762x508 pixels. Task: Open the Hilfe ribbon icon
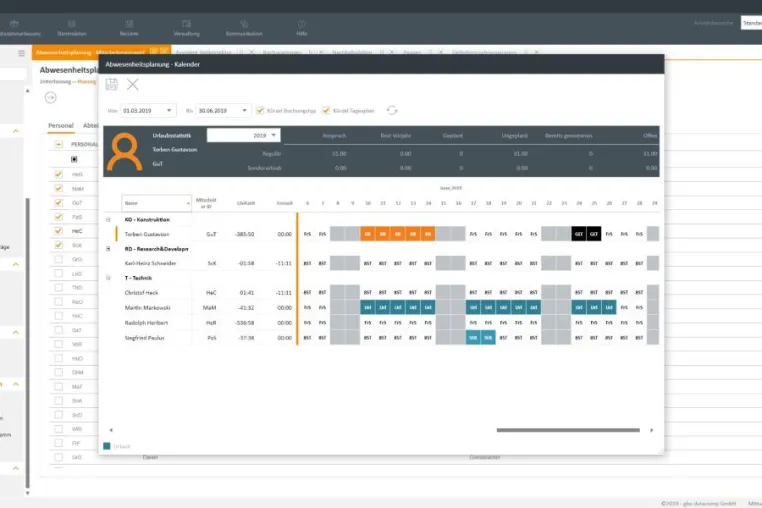click(x=302, y=28)
